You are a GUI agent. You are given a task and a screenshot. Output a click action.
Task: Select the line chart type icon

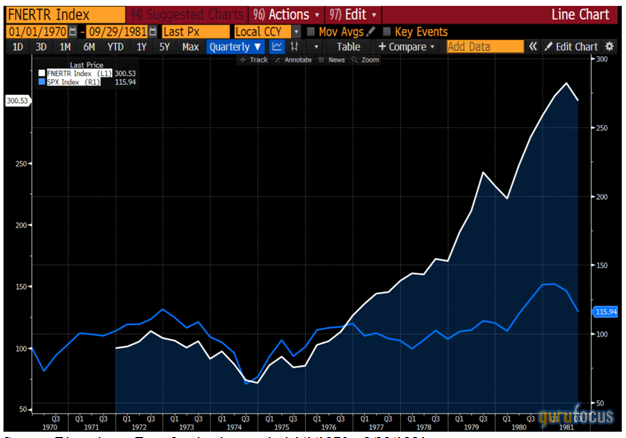[x=277, y=47]
